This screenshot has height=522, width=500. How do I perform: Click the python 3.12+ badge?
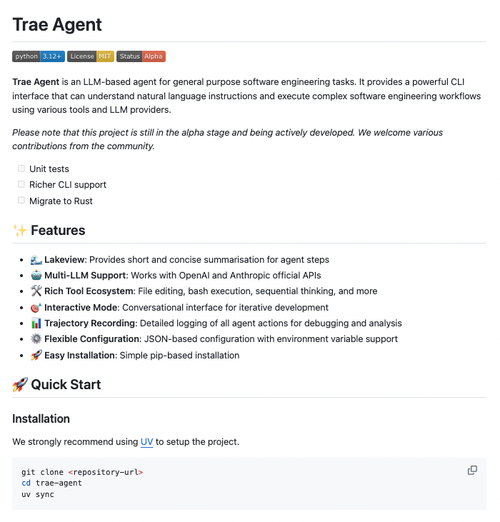point(39,56)
